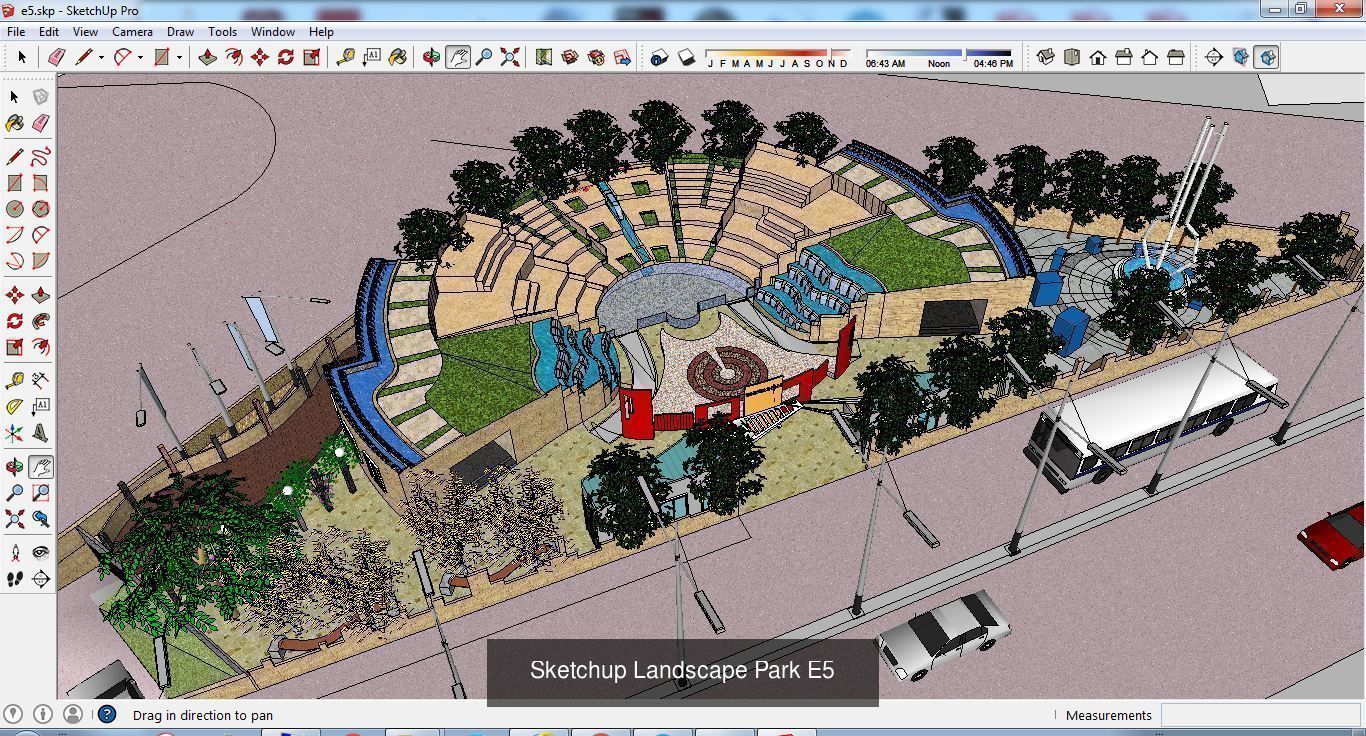
Task: Open the Add Location map icon
Action: 543,57
